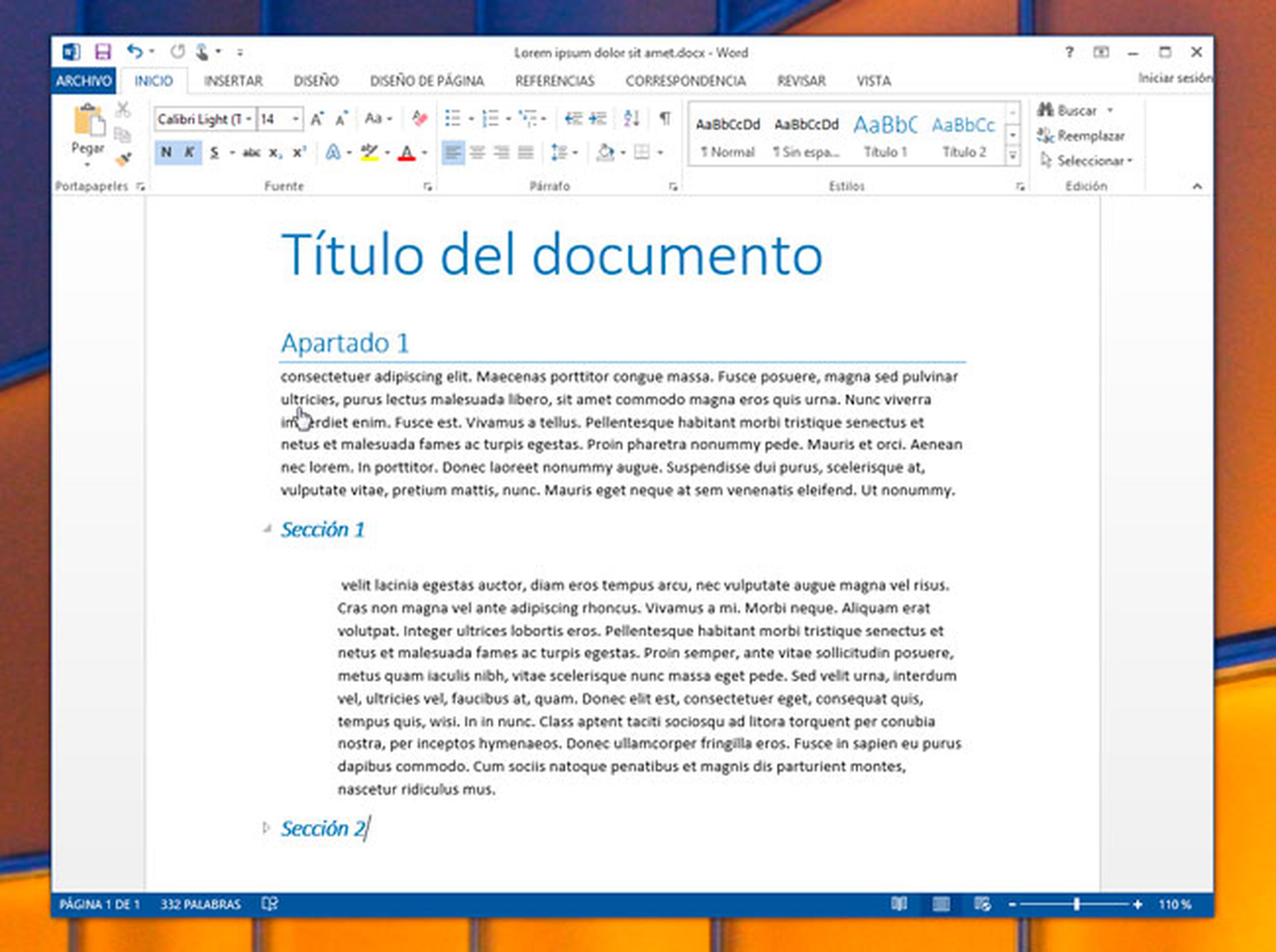Select the Format Painter brush
The width and height of the screenshot is (1276, 952).
click(123, 159)
